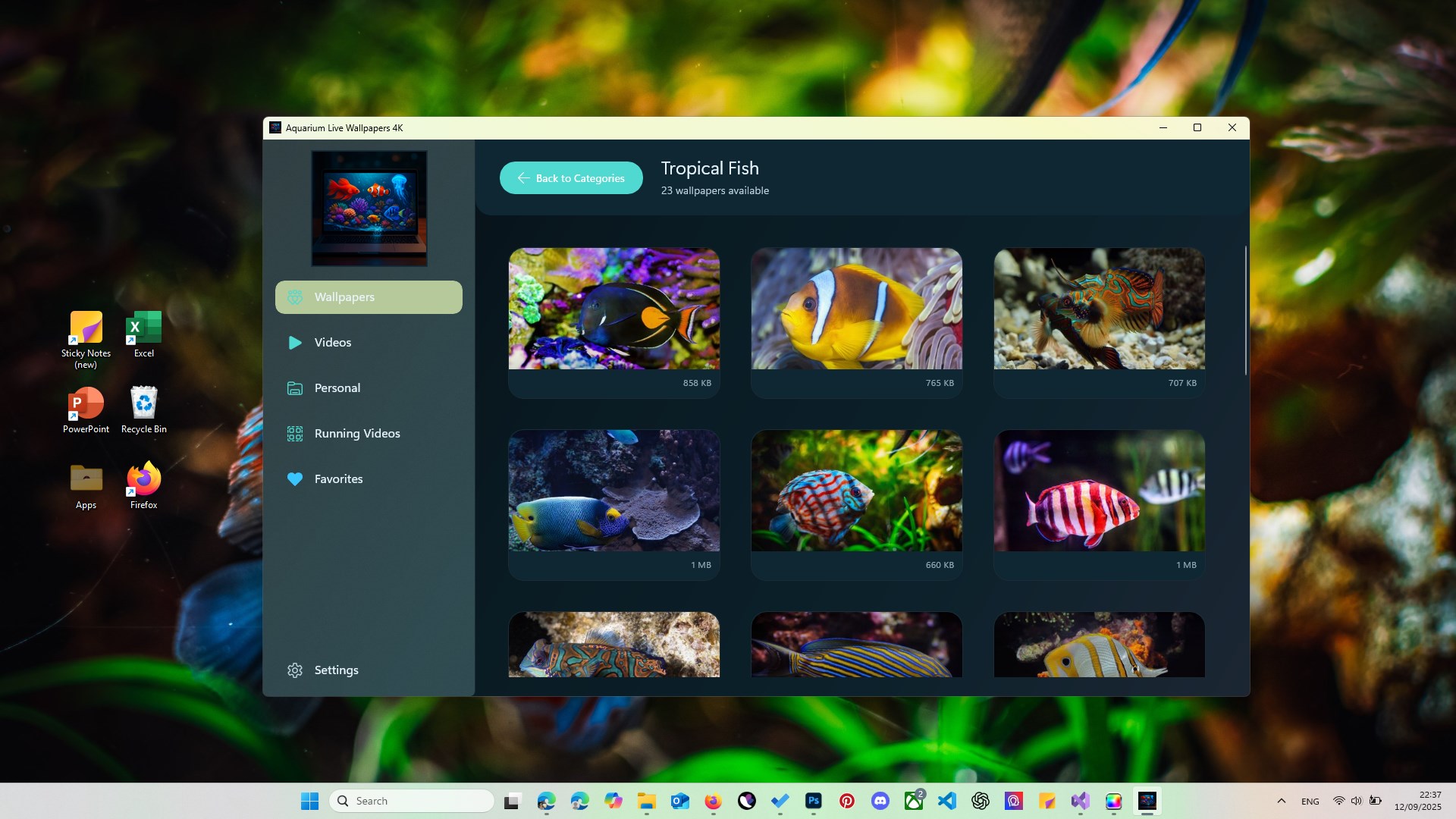Click the taskbar Search field
Image resolution: width=1456 pixels, height=819 pixels.
tap(412, 800)
